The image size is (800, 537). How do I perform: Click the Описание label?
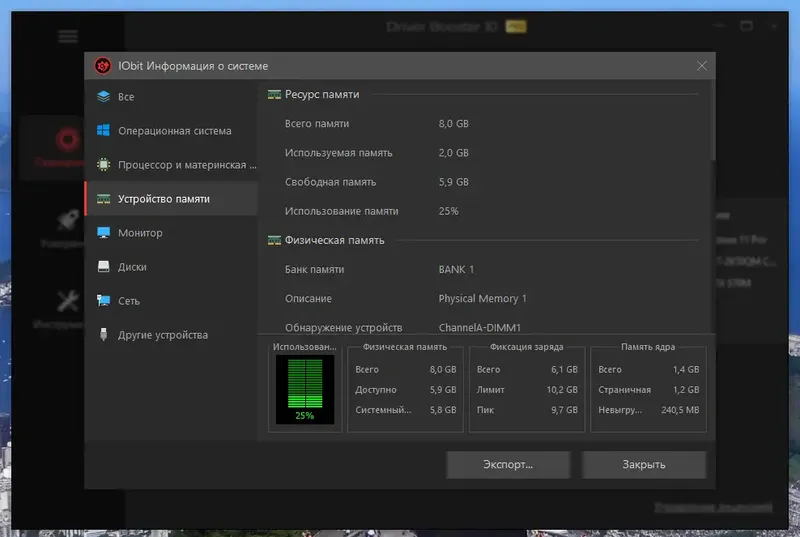[x=308, y=299]
